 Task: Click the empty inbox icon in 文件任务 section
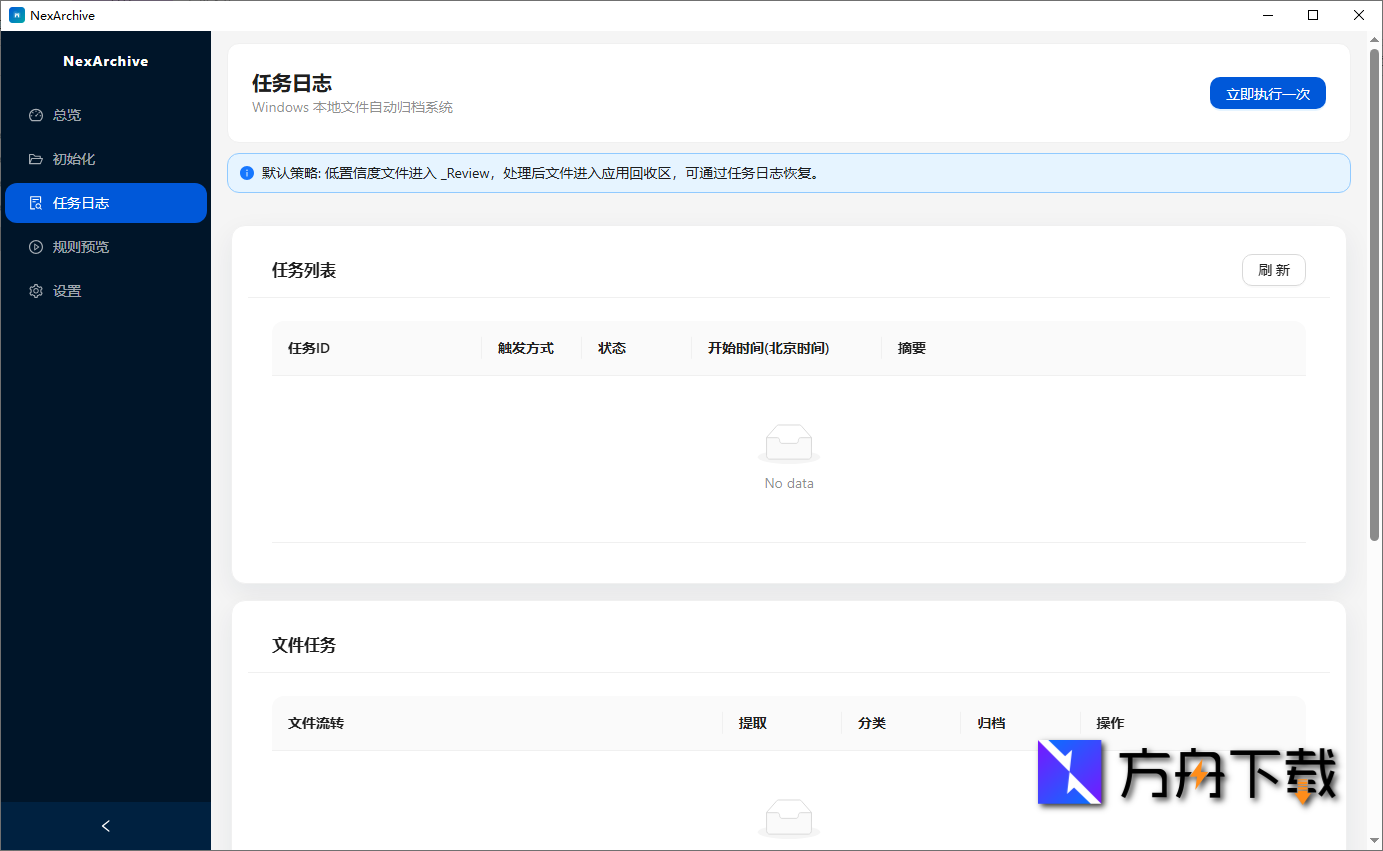click(789, 818)
